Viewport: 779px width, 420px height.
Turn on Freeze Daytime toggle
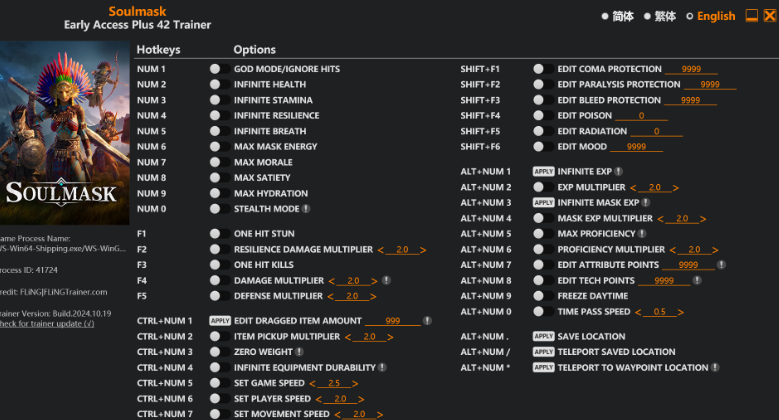pos(539,296)
